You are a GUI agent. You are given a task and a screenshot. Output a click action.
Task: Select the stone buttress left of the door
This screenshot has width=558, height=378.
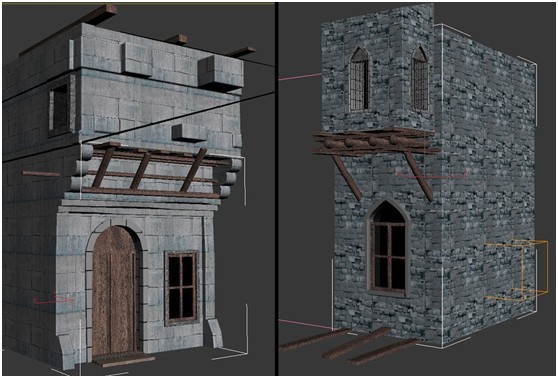(67, 351)
